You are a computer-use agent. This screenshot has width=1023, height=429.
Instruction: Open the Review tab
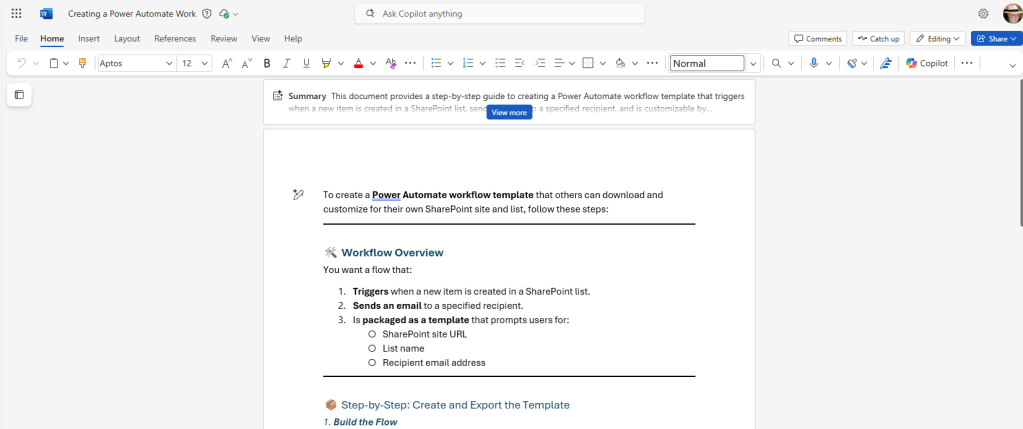223,38
